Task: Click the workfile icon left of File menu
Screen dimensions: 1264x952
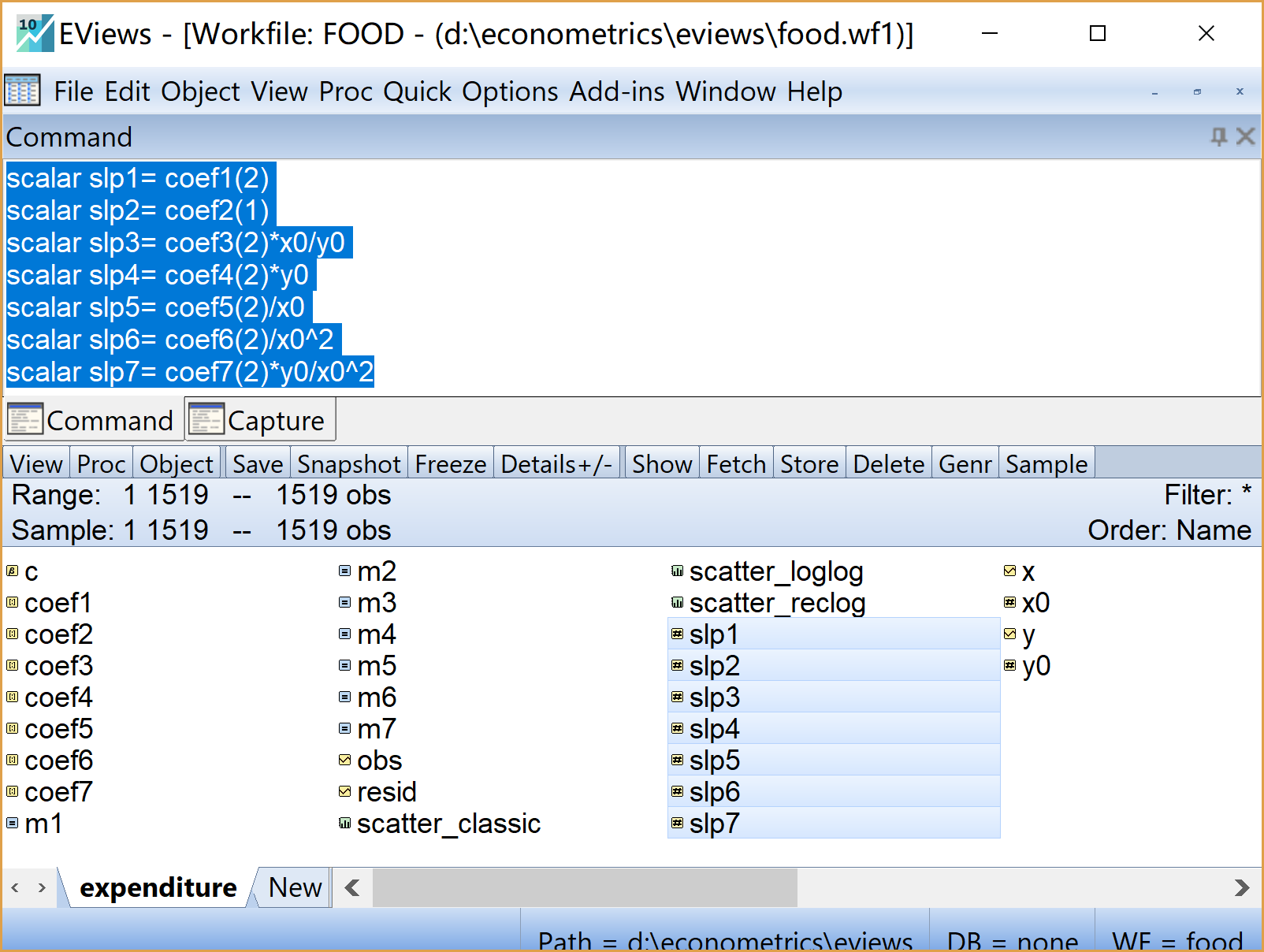Action: point(22,91)
